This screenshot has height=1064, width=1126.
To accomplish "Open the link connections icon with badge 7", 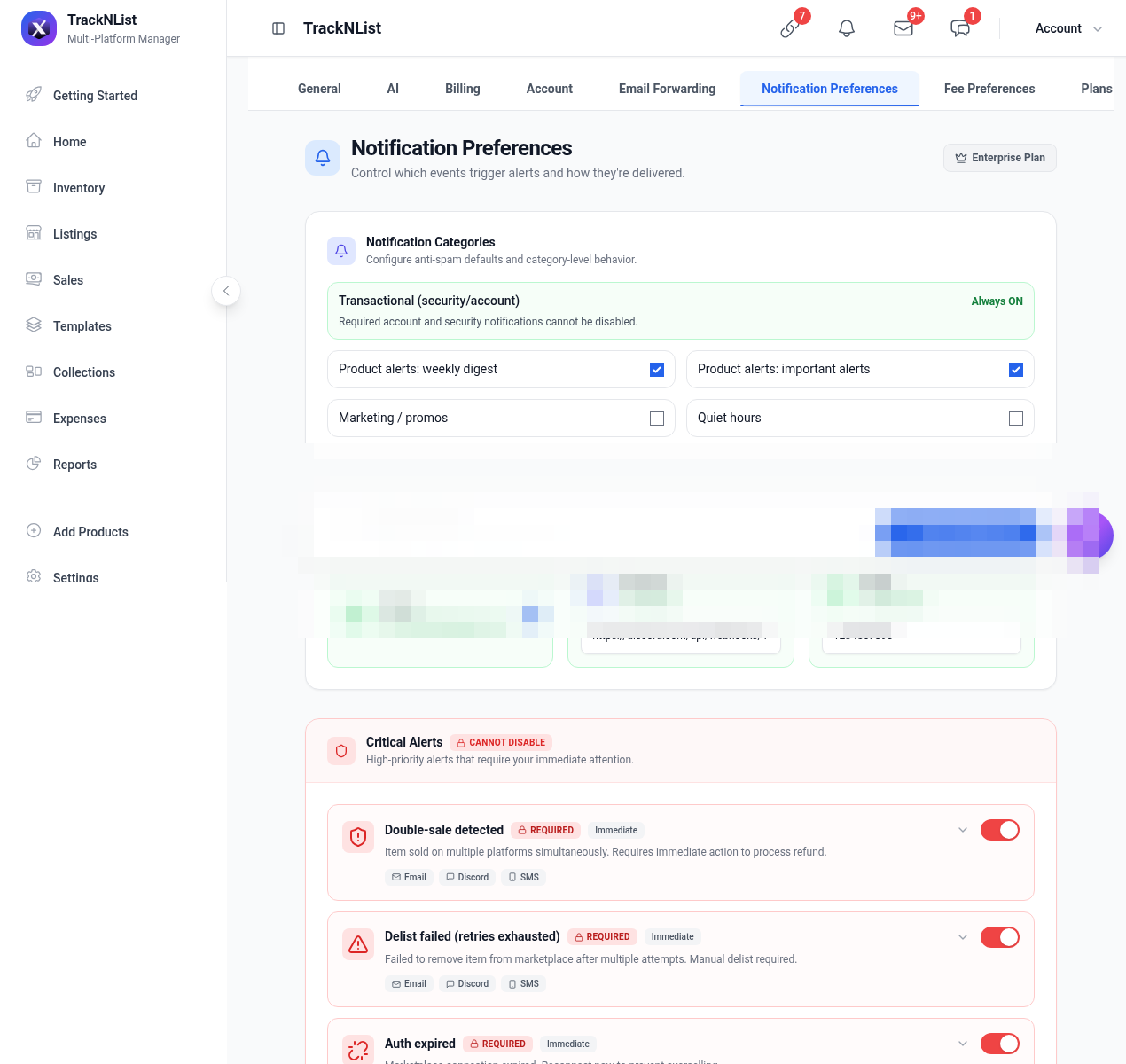I will point(790,28).
